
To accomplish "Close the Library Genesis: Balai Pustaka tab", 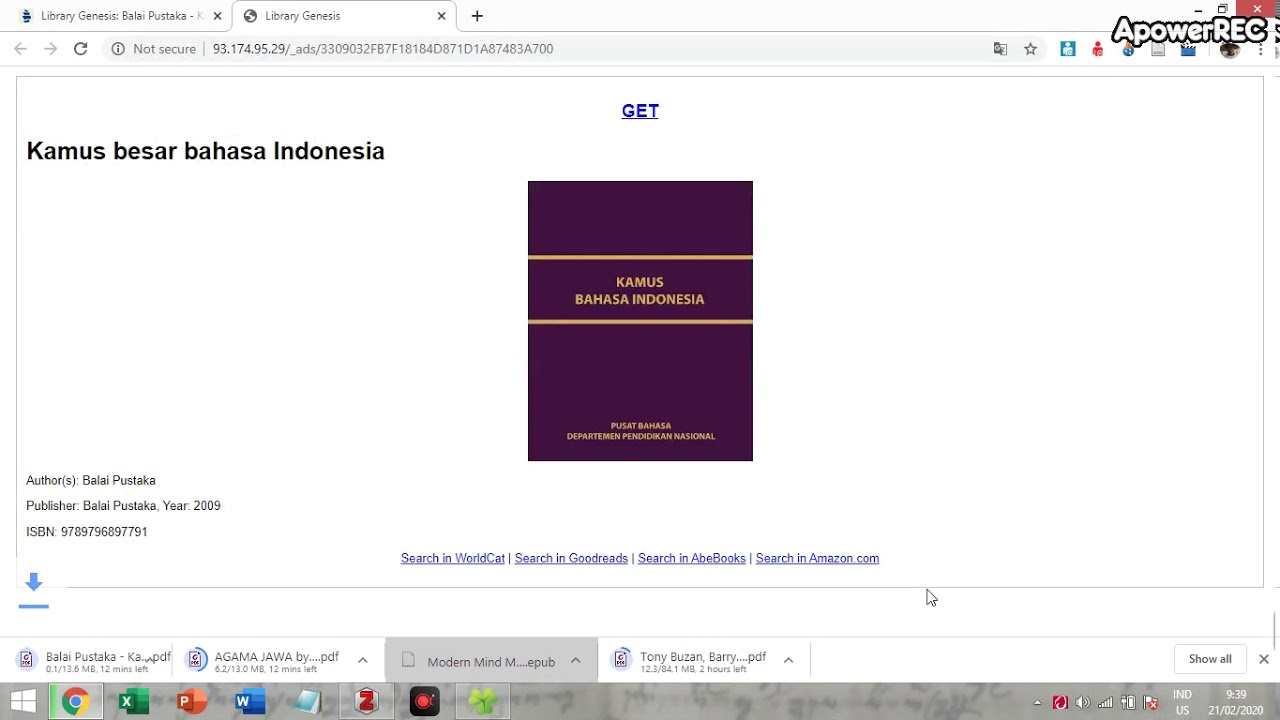I will coord(217,16).
